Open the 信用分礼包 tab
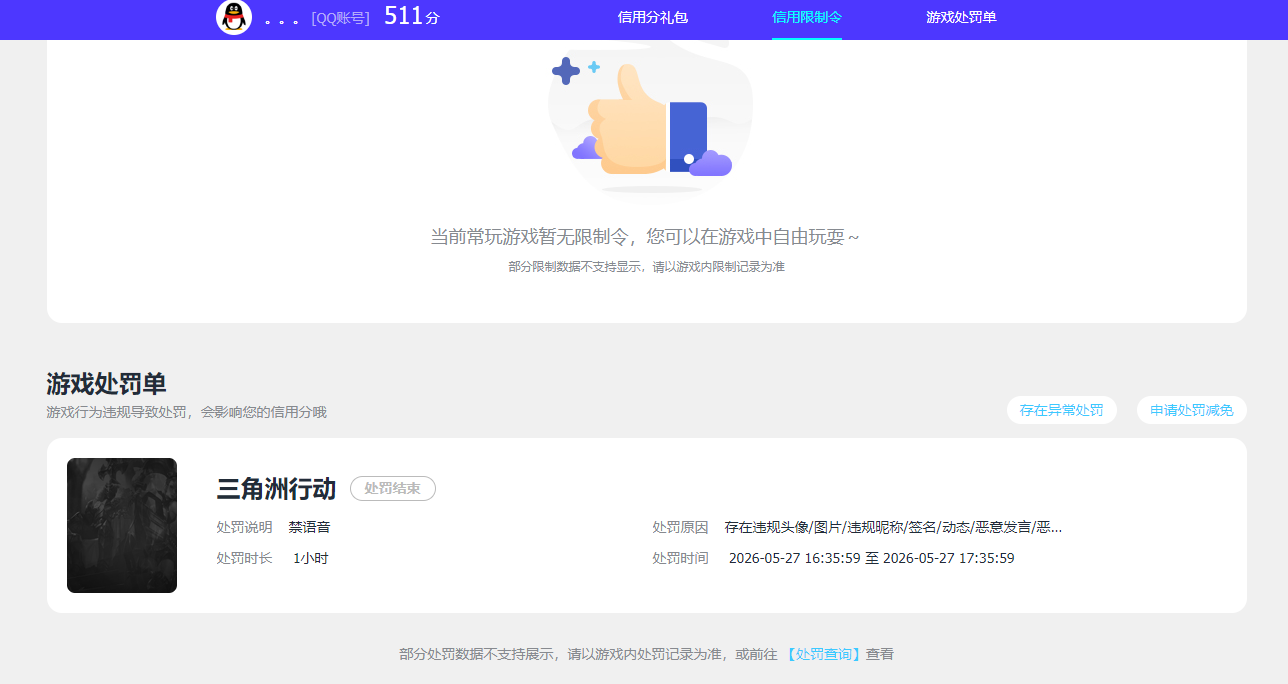 (x=653, y=17)
